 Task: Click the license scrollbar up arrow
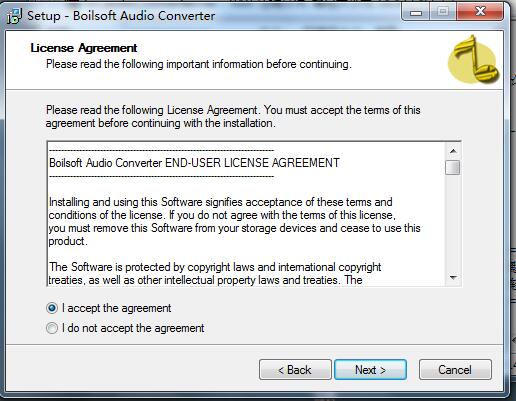pos(453,151)
